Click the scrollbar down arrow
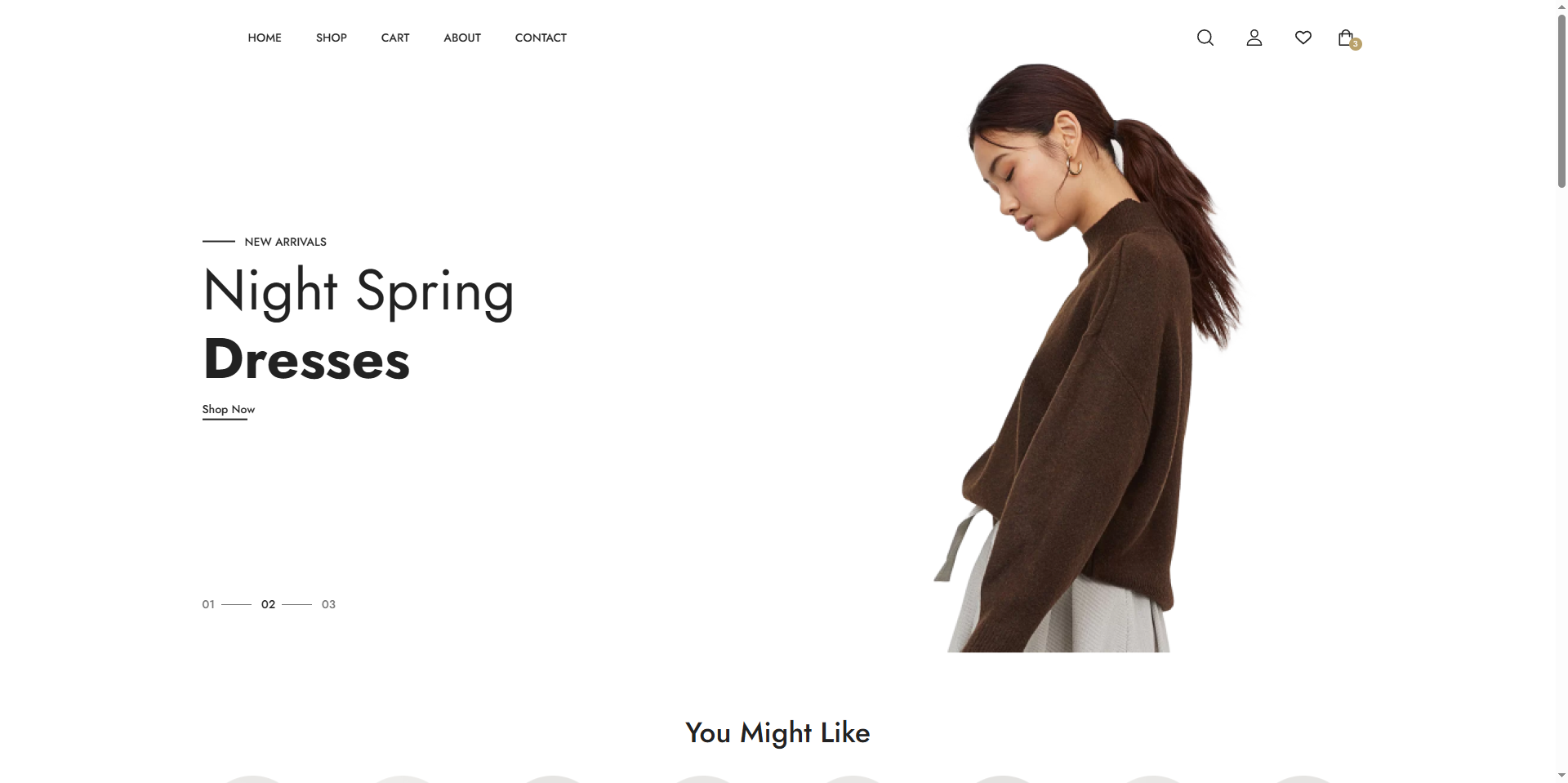This screenshot has height=783, width=1568. 1561,776
